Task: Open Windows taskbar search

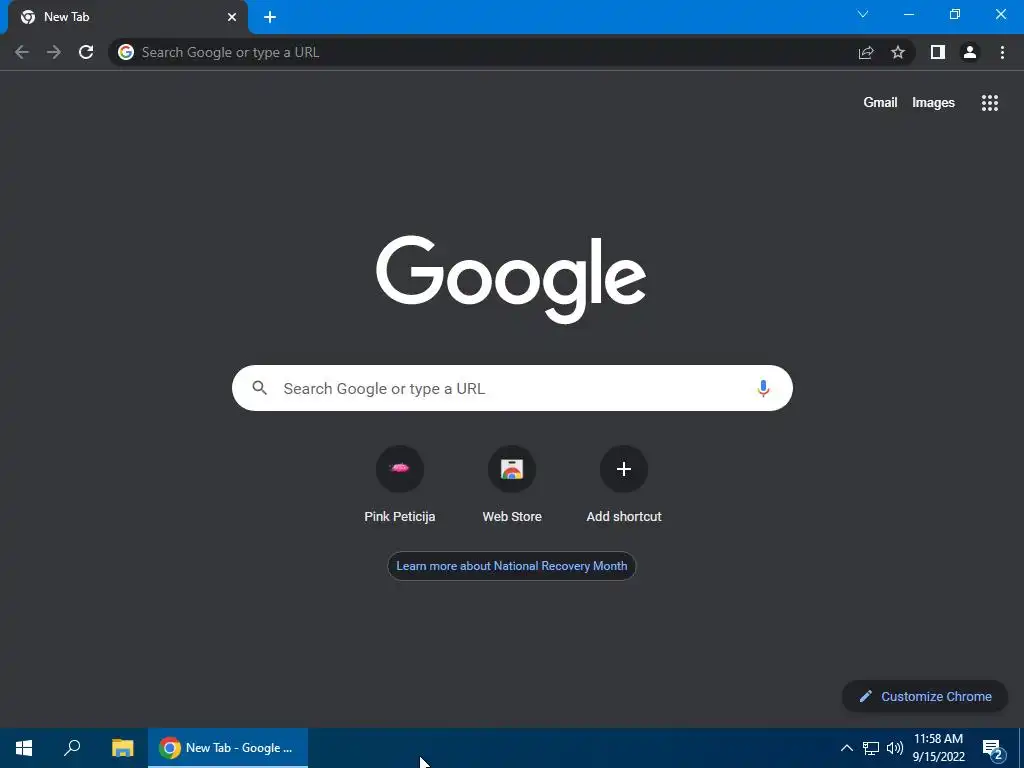Action: pyautogui.click(x=72, y=748)
